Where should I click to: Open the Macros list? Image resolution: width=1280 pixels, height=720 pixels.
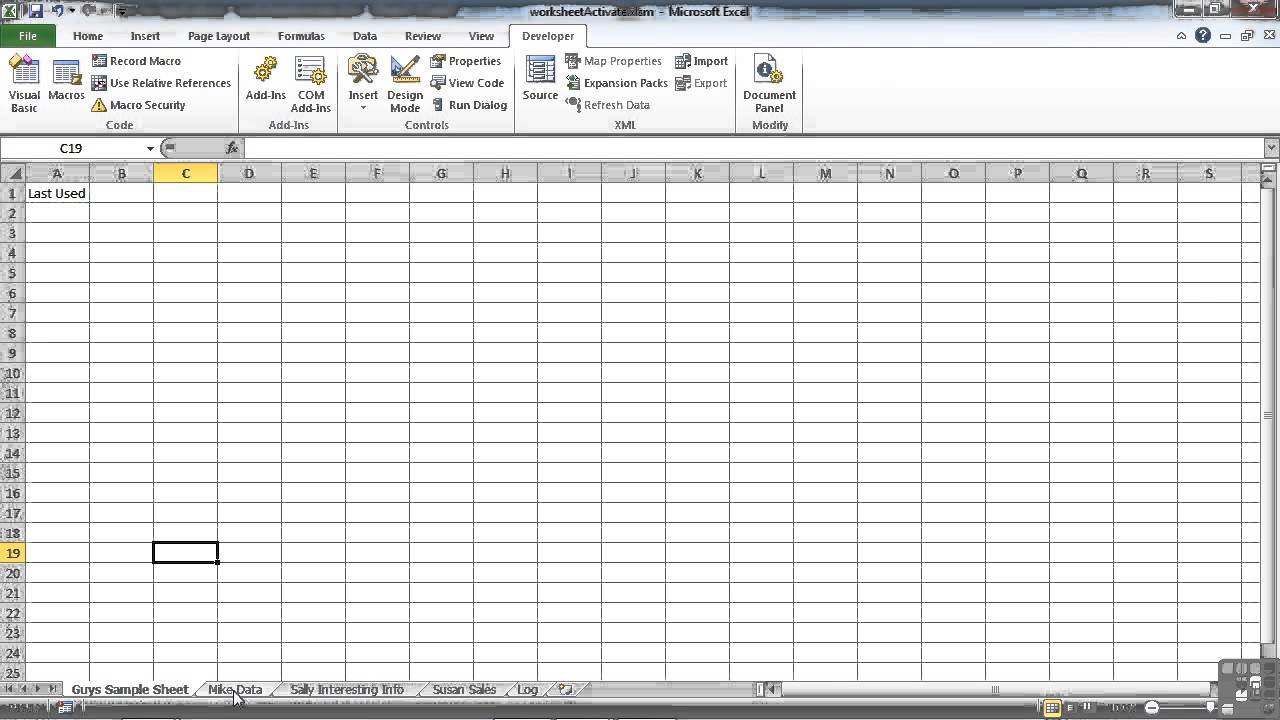[66, 80]
